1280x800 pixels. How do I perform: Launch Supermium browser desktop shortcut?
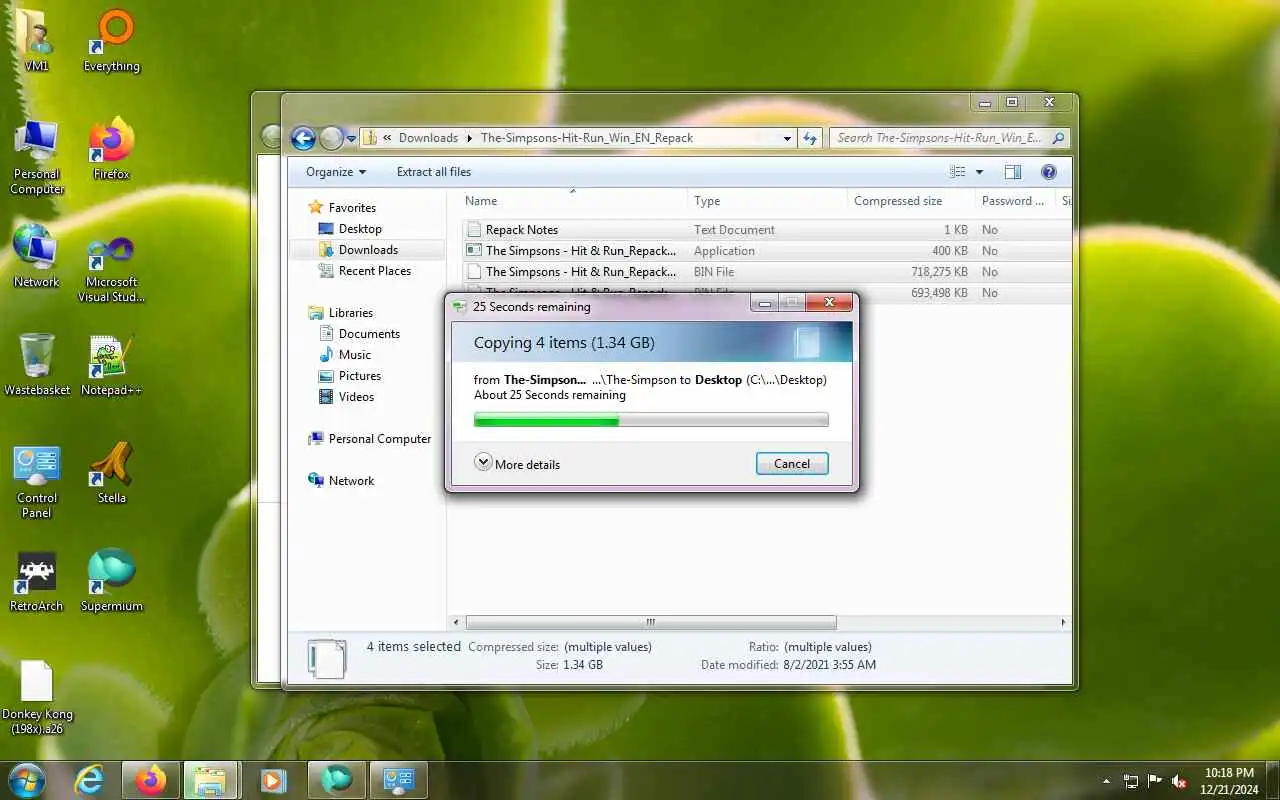pyautogui.click(x=112, y=580)
